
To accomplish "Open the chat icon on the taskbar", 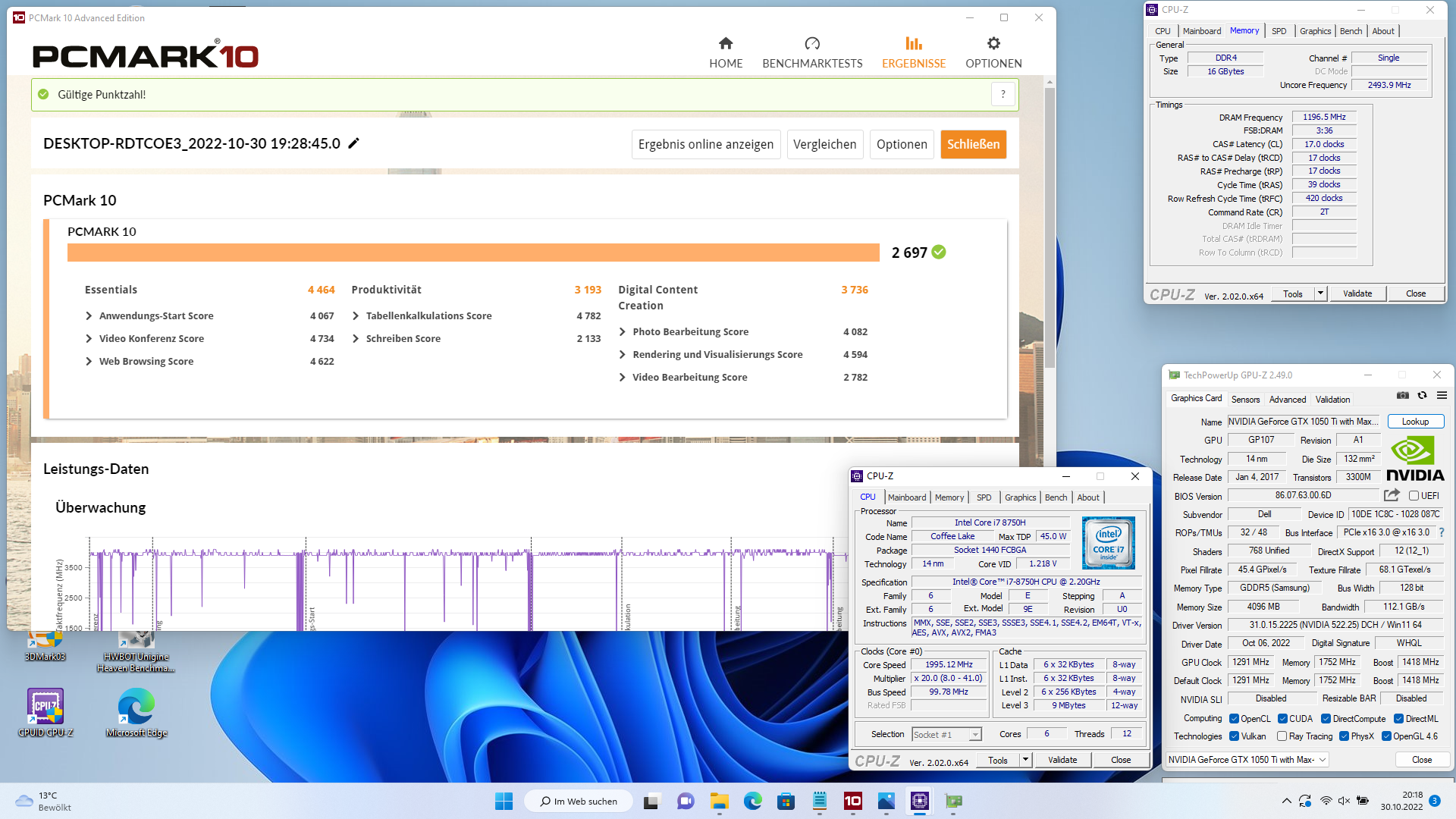I will click(686, 801).
